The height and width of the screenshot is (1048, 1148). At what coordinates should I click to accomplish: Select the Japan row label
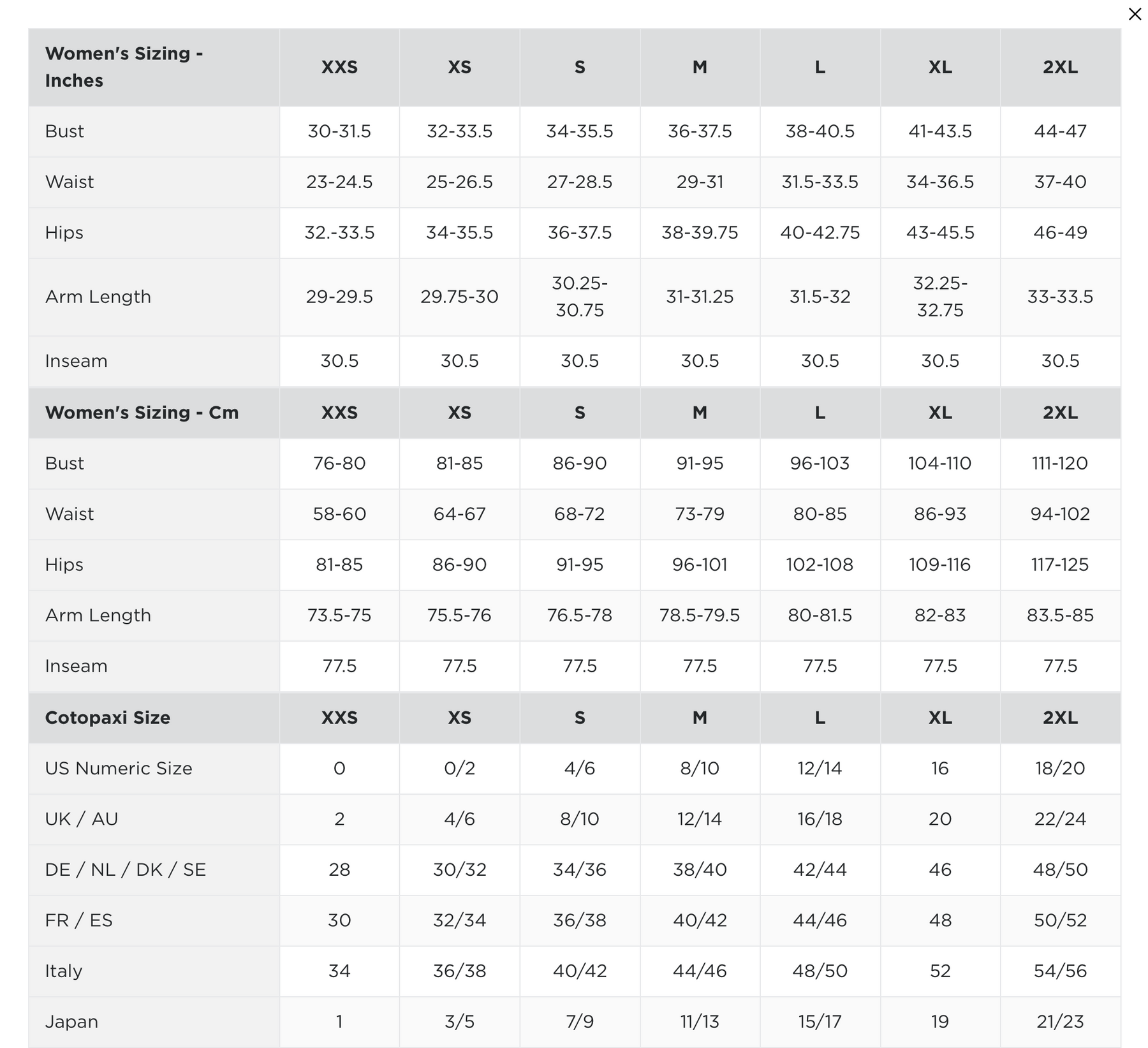pyautogui.click(x=71, y=1022)
